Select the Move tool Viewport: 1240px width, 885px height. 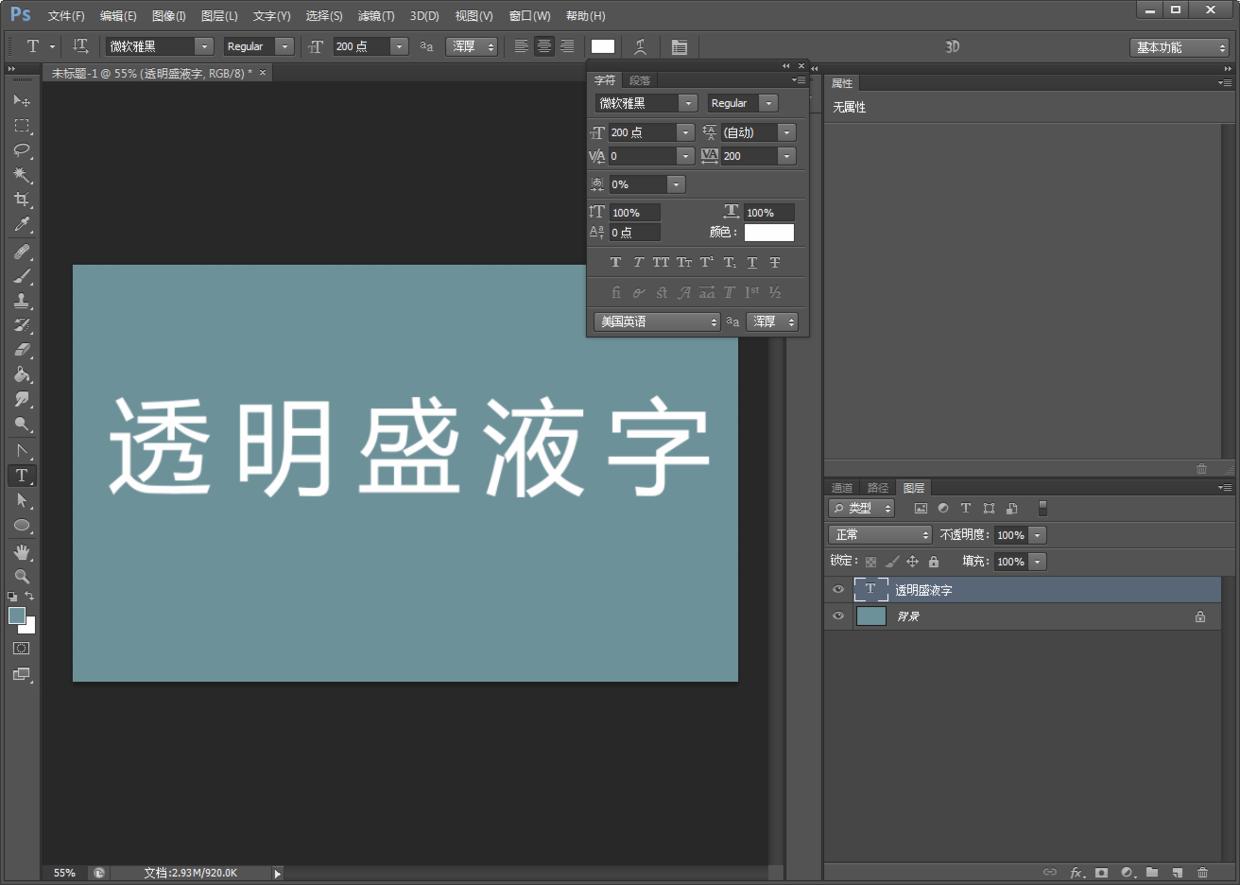tap(23, 100)
